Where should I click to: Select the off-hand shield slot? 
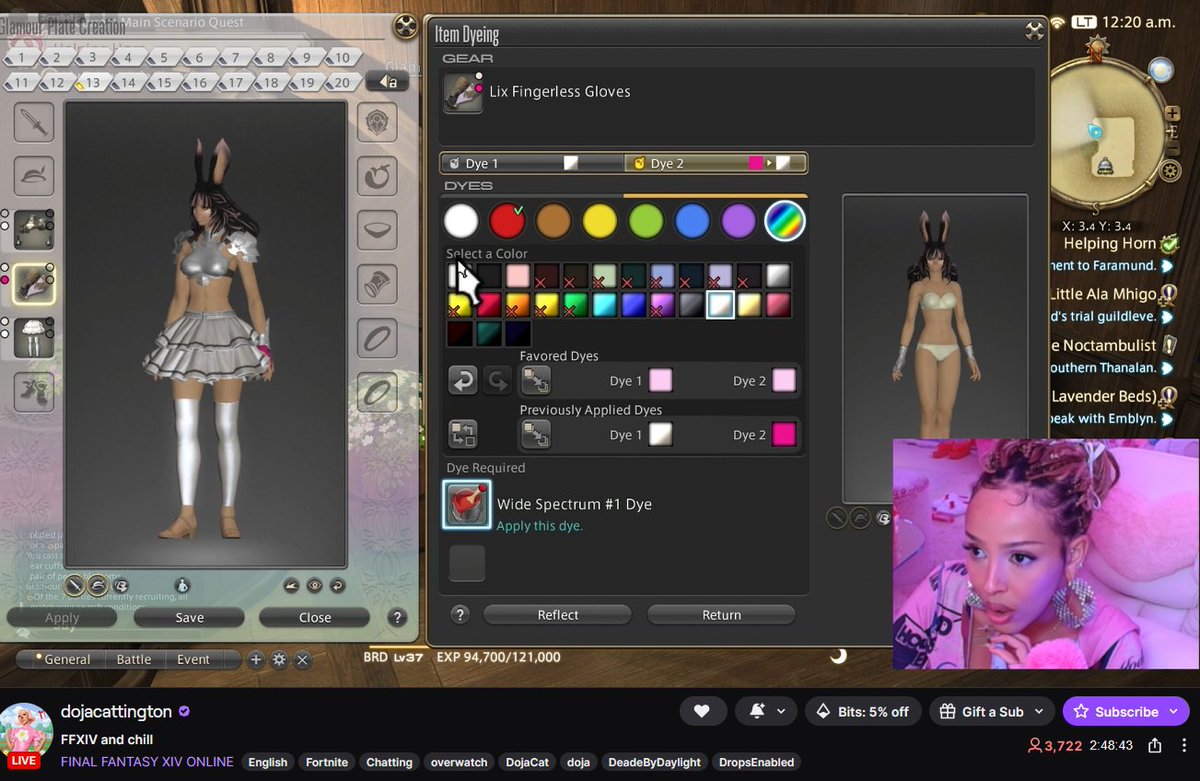pyautogui.click(x=377, y=124)
